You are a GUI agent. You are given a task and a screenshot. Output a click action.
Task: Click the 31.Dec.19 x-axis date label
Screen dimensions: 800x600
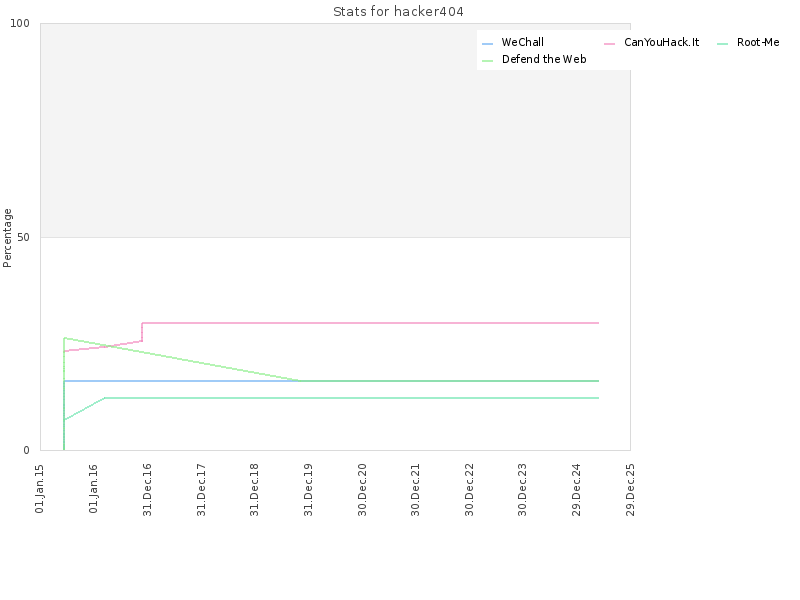click(x=308, y=490)
